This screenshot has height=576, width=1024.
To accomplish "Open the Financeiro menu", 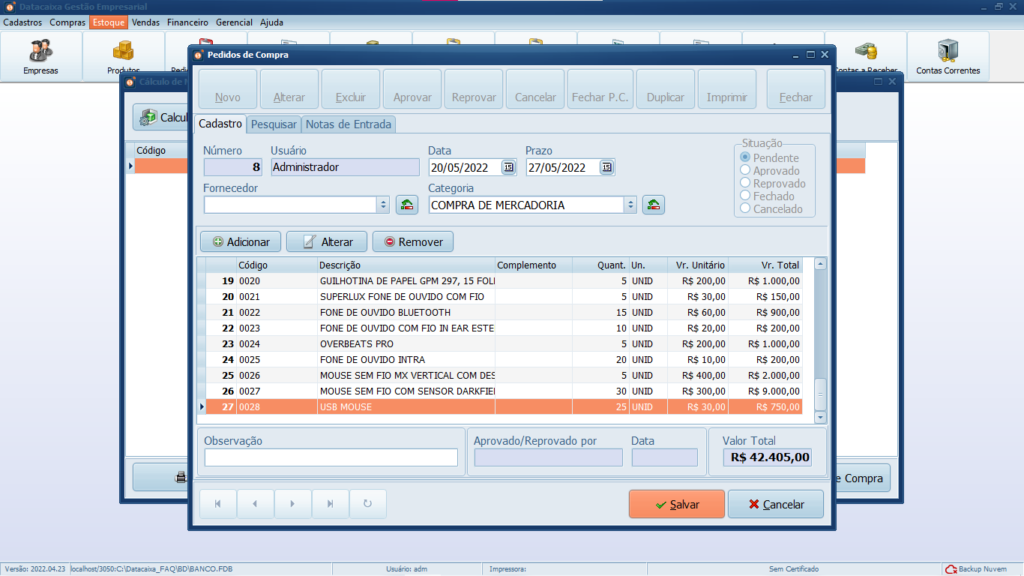I will tap(187, 22).
